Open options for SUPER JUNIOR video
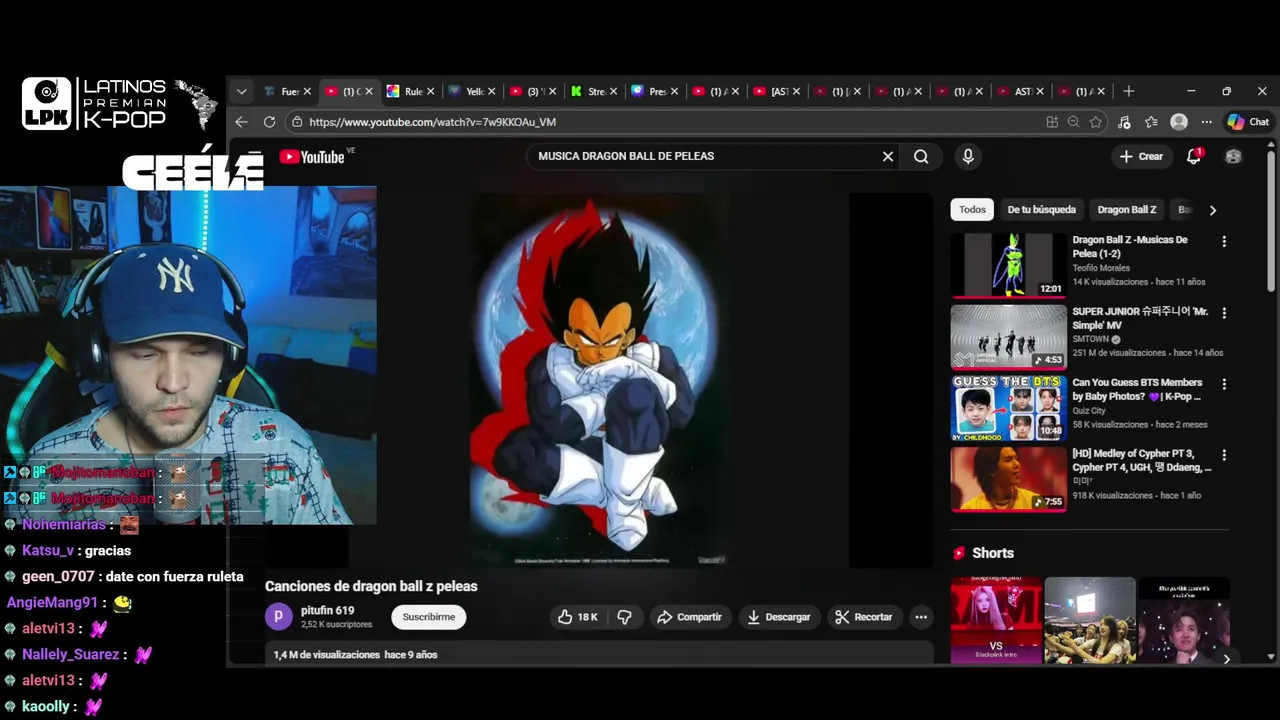Screen dimensions: 1280x720 pyautogui.click(x=1223, y=313)
